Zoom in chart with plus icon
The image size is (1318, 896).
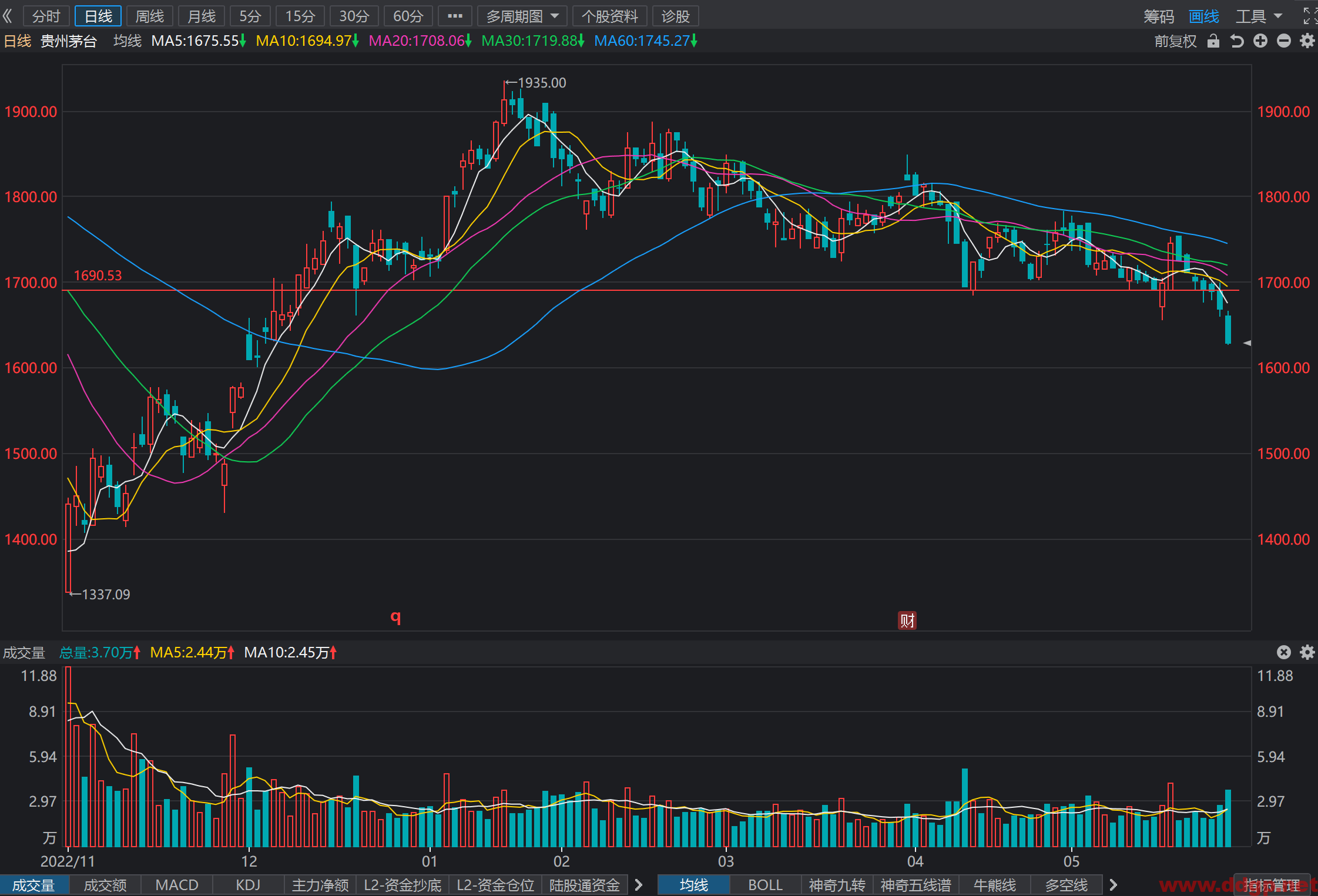[1260, 41]
